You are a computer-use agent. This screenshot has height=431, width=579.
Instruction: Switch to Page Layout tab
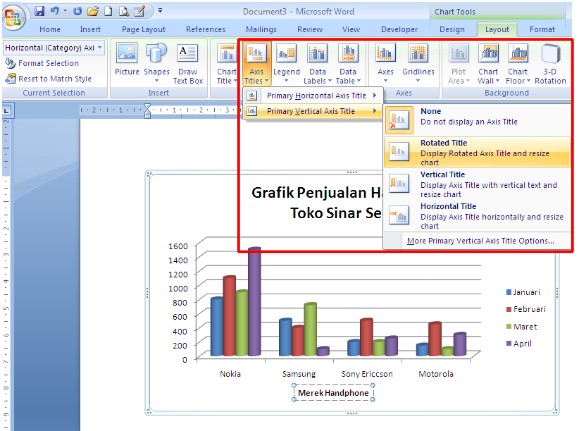pos(144,29)
